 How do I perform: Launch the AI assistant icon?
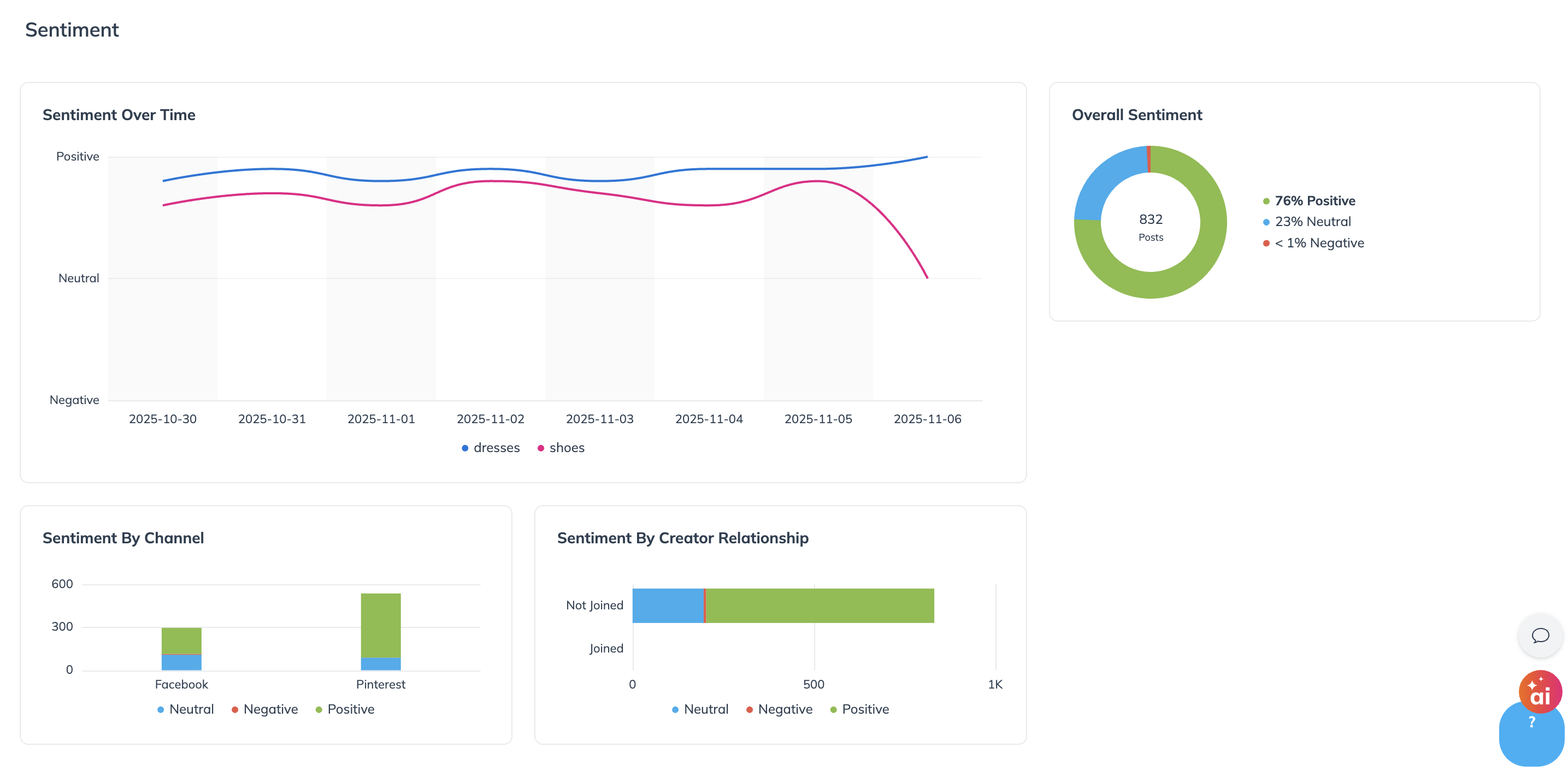coord(1540,692)
